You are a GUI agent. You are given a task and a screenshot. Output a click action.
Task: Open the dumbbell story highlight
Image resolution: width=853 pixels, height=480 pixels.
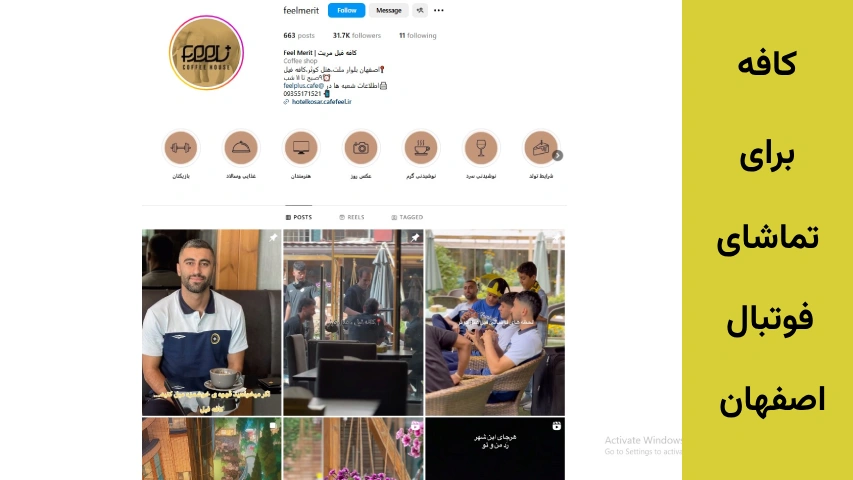[x=181, y=147]
